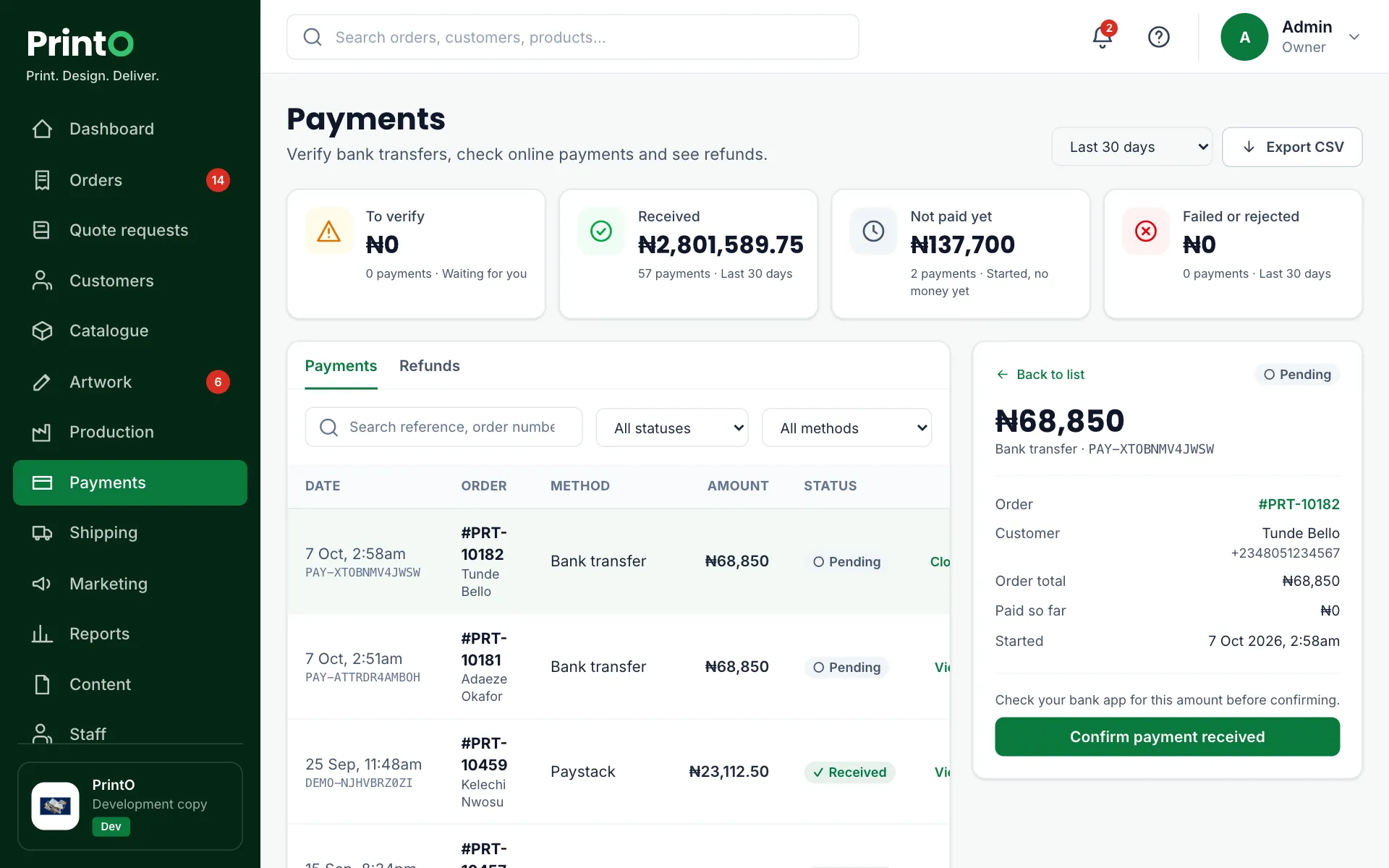Click the Pending badge in details panel
This screenshot has height=868, width=1389.
point(1297,375)
